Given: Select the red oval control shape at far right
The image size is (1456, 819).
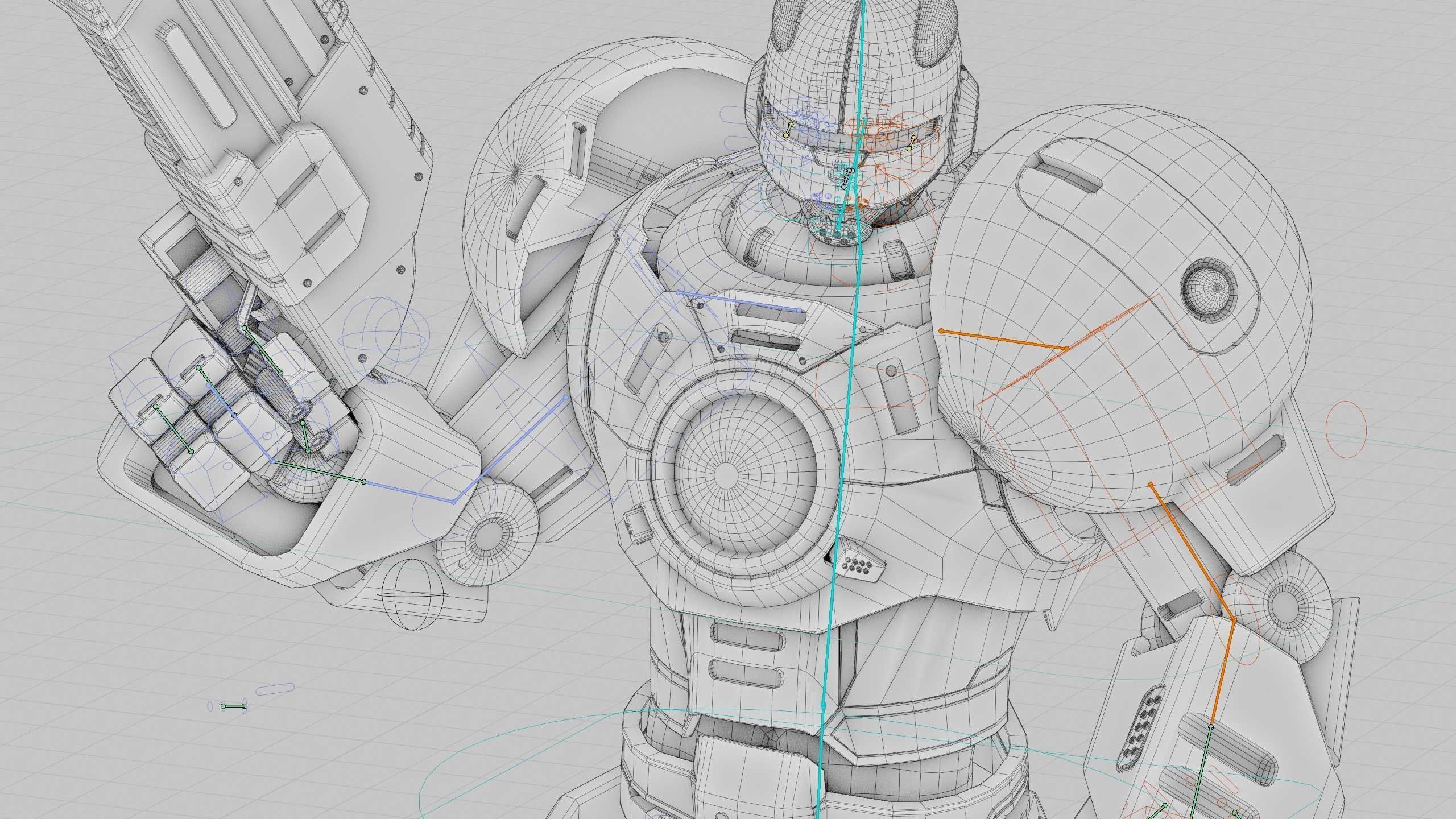Looking at the screenshot, I should (1346, 429).
